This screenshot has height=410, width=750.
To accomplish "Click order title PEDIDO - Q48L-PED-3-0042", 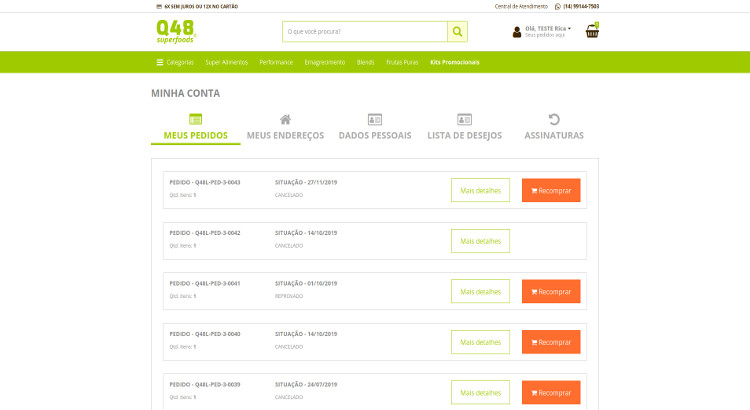I will pos(205,233).
